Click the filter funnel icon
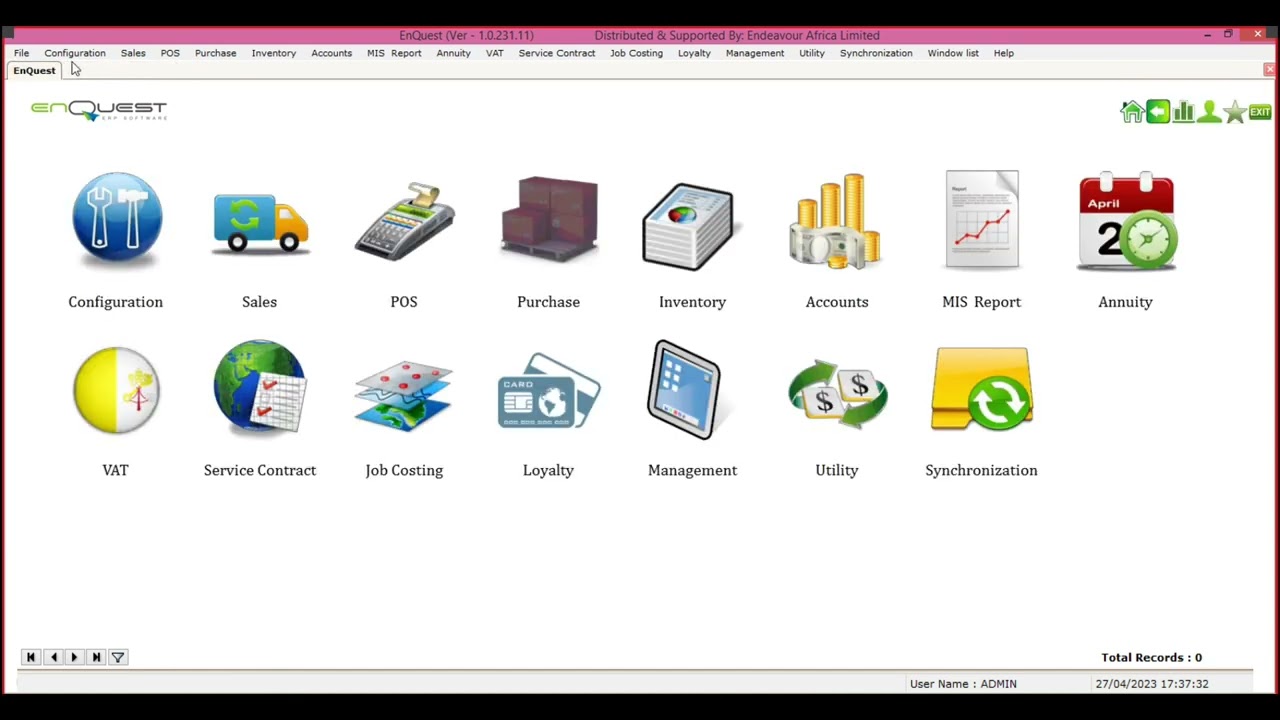Screen dimensions: 1280x720 point(118,657)
